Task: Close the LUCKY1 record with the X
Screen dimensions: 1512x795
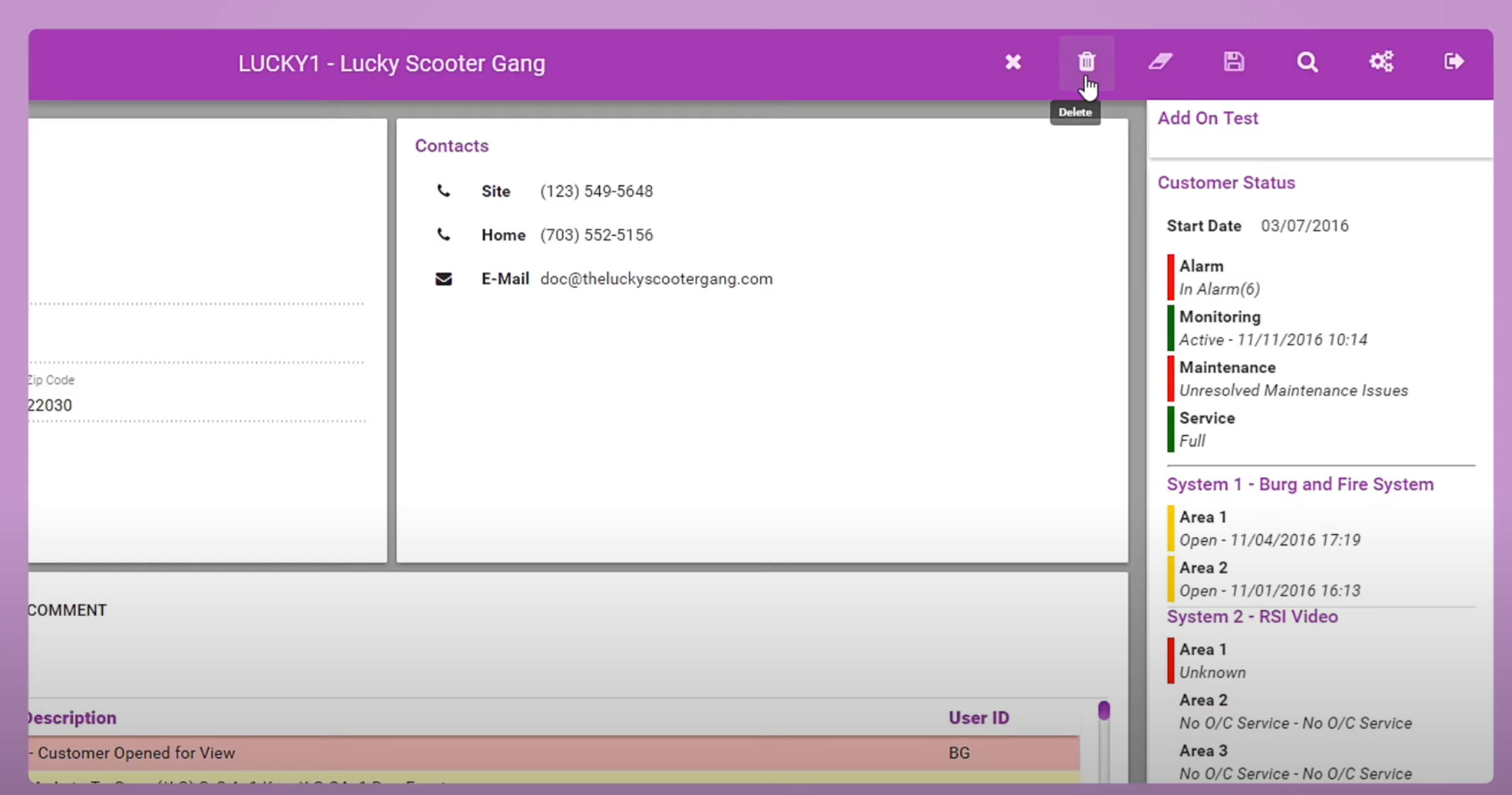Action: tap(1013, 61)
